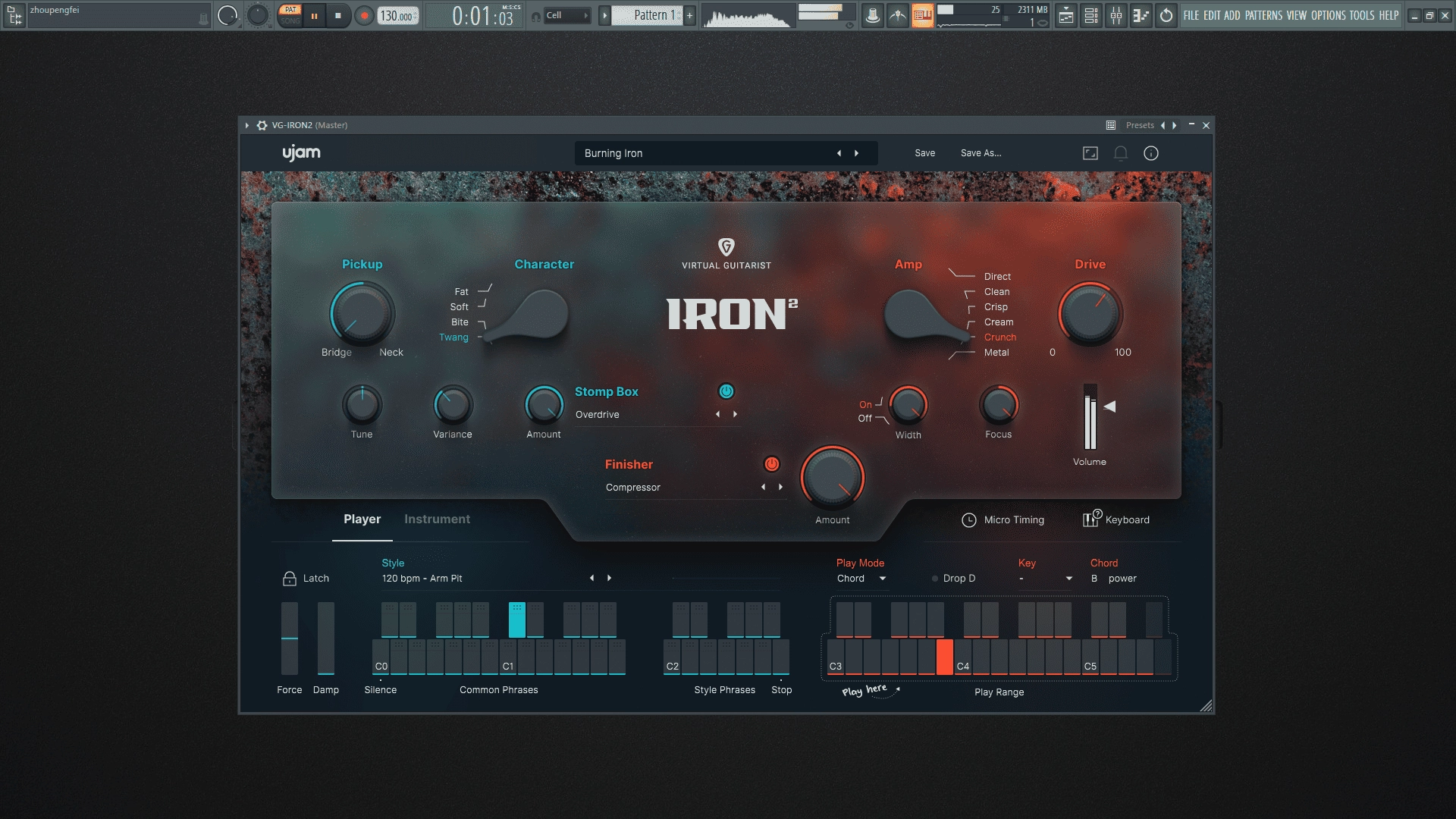Screen dimensions: 1456x819
Task: Open the OPTIONS menu
Action: [1329, 15]
